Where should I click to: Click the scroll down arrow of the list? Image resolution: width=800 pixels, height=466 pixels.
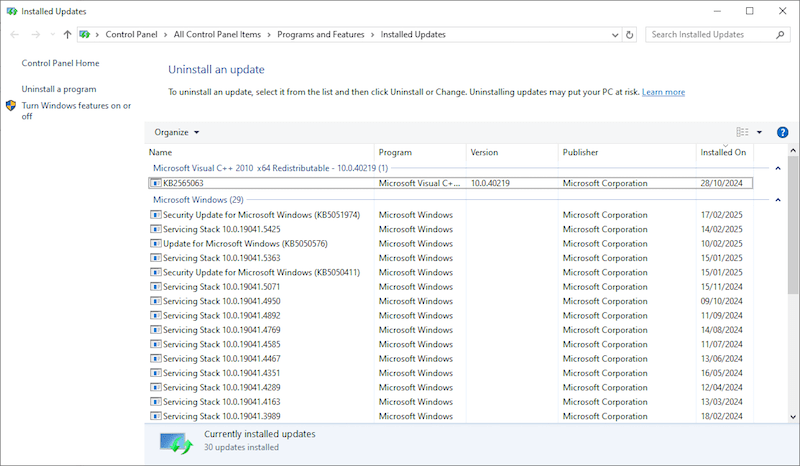click(x=793, y=416)
